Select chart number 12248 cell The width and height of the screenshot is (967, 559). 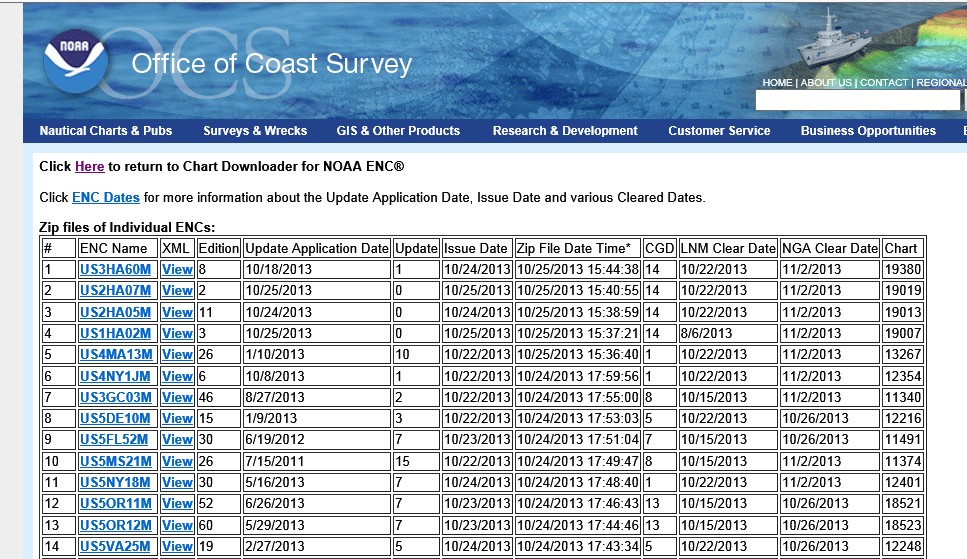[903, 546]
